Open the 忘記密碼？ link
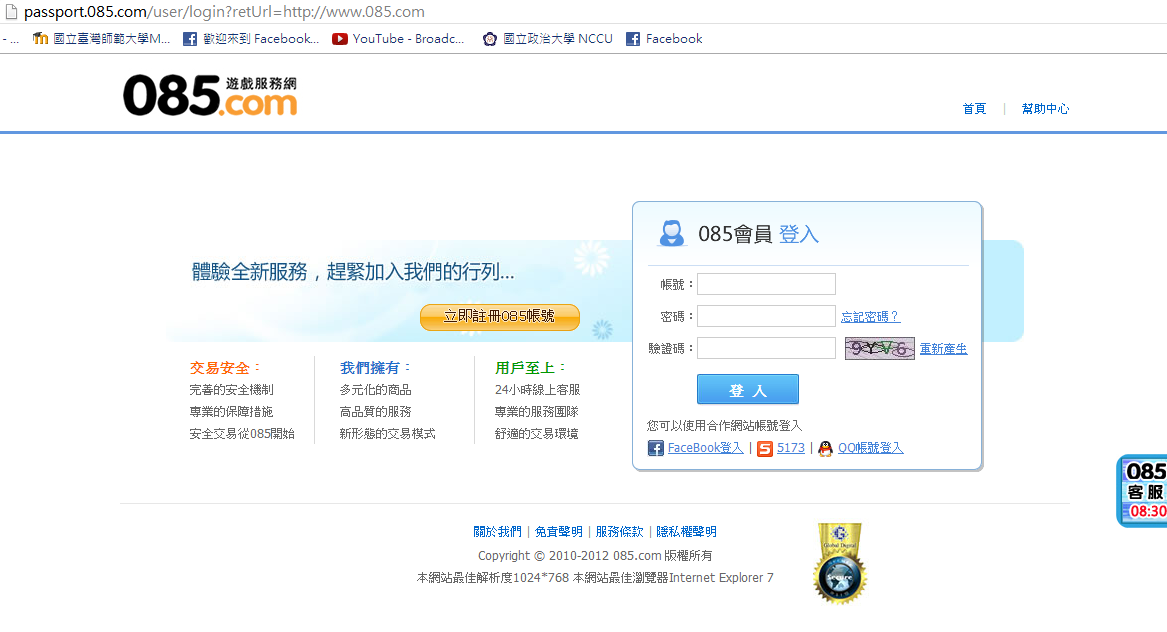 [x=870, y=316]
